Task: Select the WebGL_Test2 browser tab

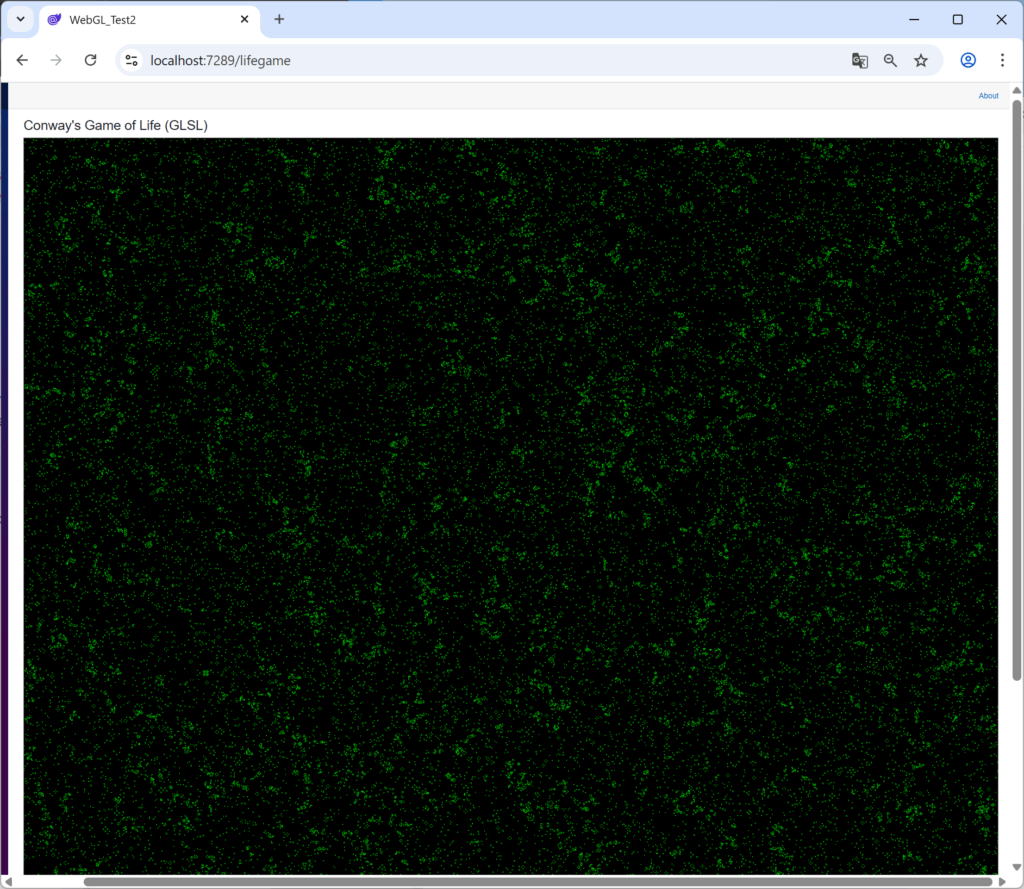Action: pos(140,20)
